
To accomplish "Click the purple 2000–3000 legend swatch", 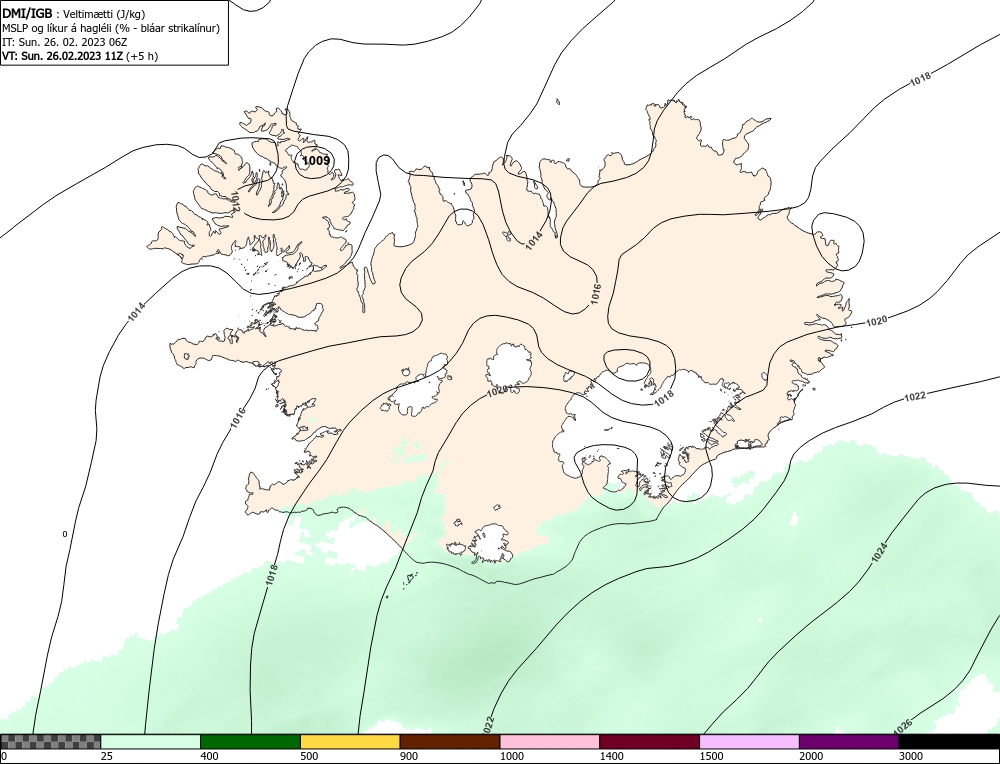I will point(849,742).
